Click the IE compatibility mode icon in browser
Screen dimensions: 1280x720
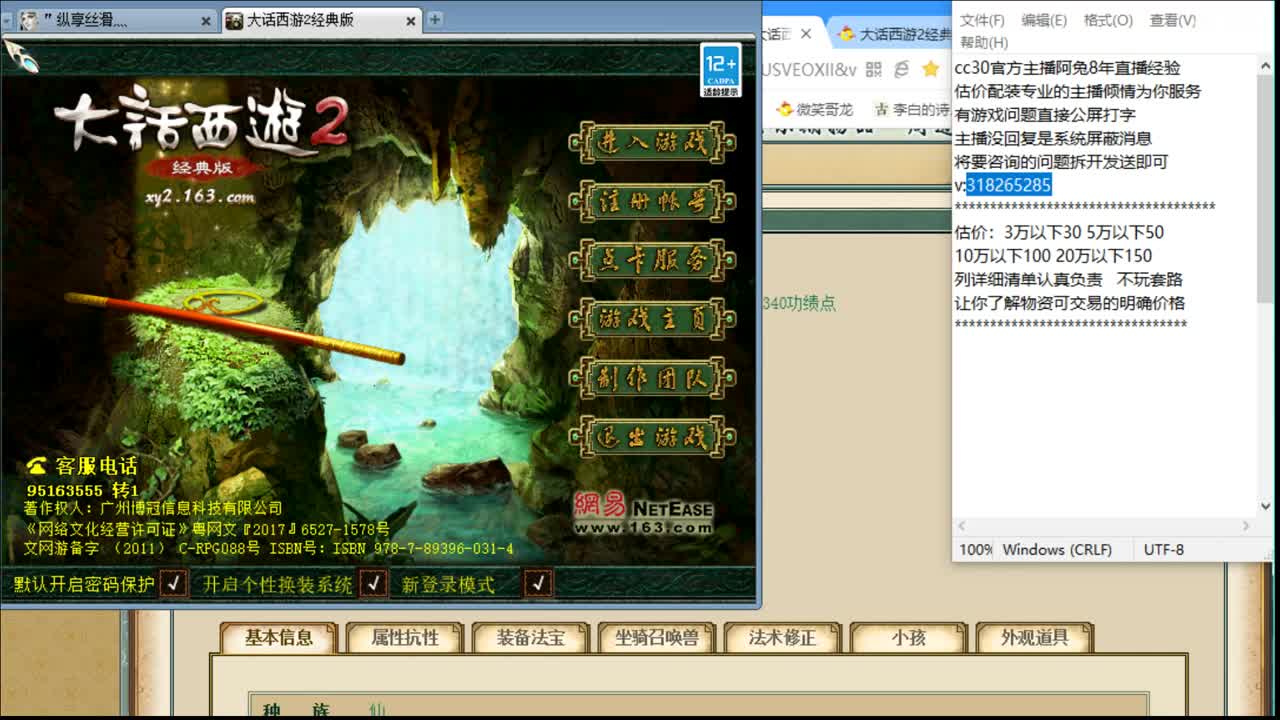(x=902, y=69)
